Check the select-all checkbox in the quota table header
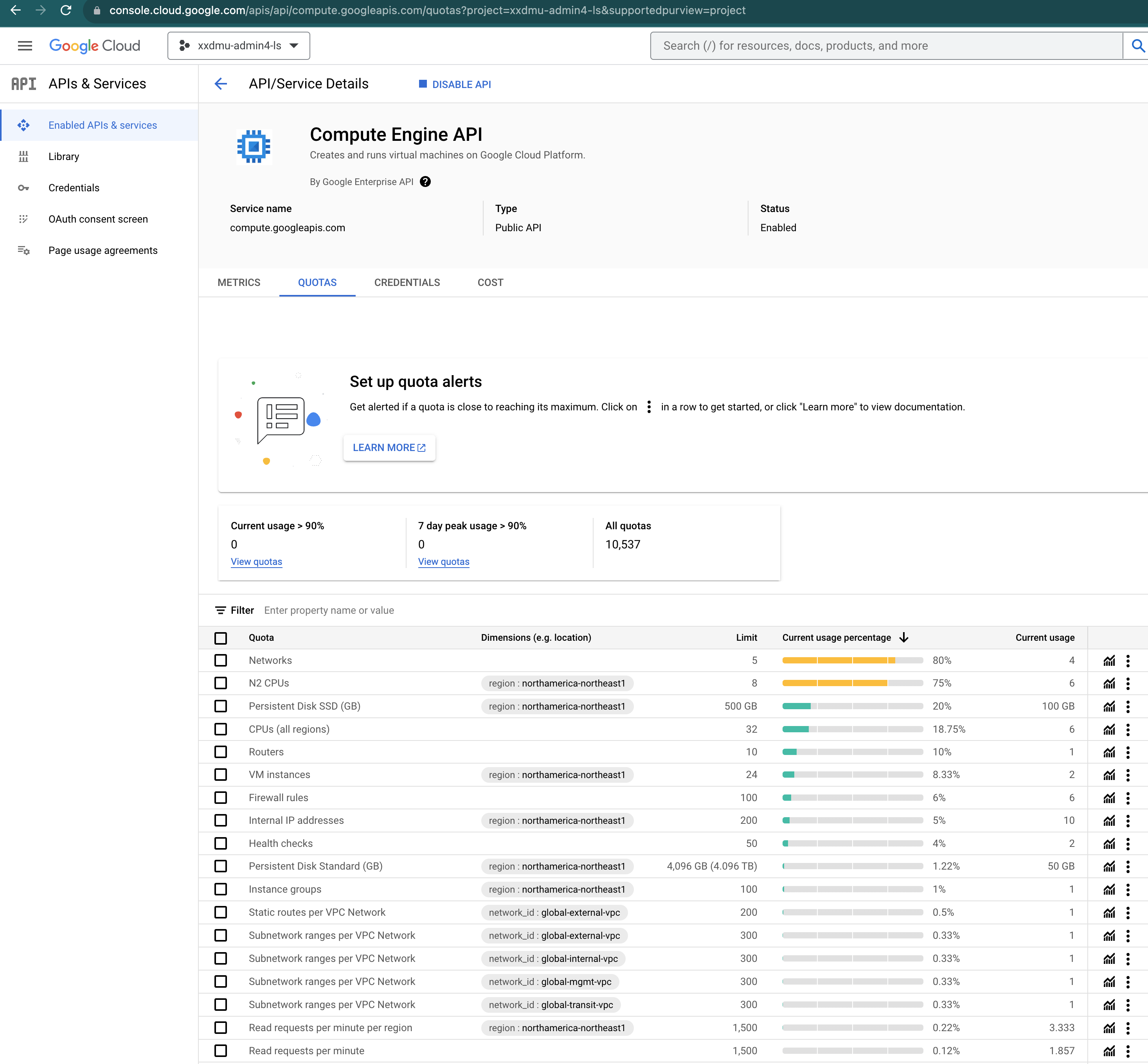 click(x=221, y=638)
